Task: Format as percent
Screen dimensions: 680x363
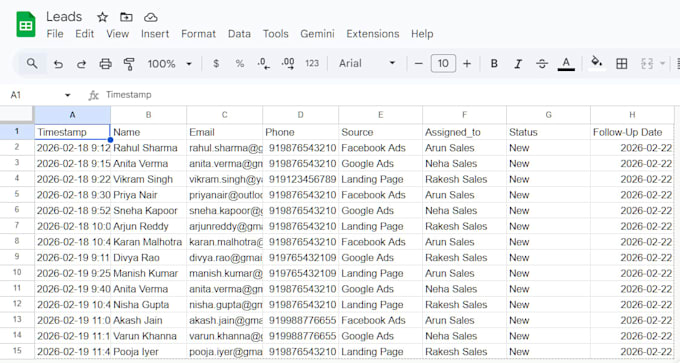Action: (240, 64)
